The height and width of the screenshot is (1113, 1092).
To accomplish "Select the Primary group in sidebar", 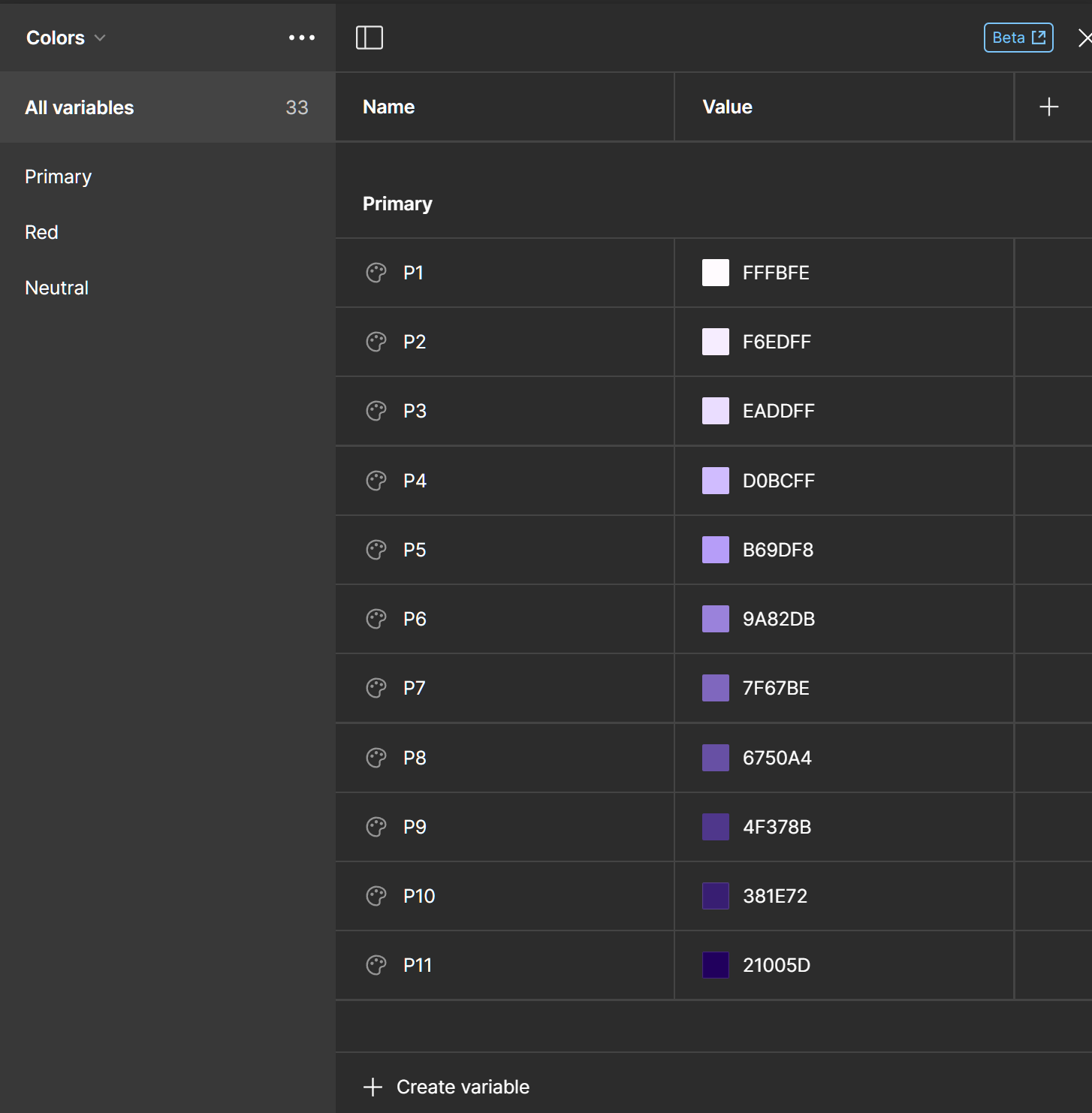I will pyautogui.click(x=59, y=176).
